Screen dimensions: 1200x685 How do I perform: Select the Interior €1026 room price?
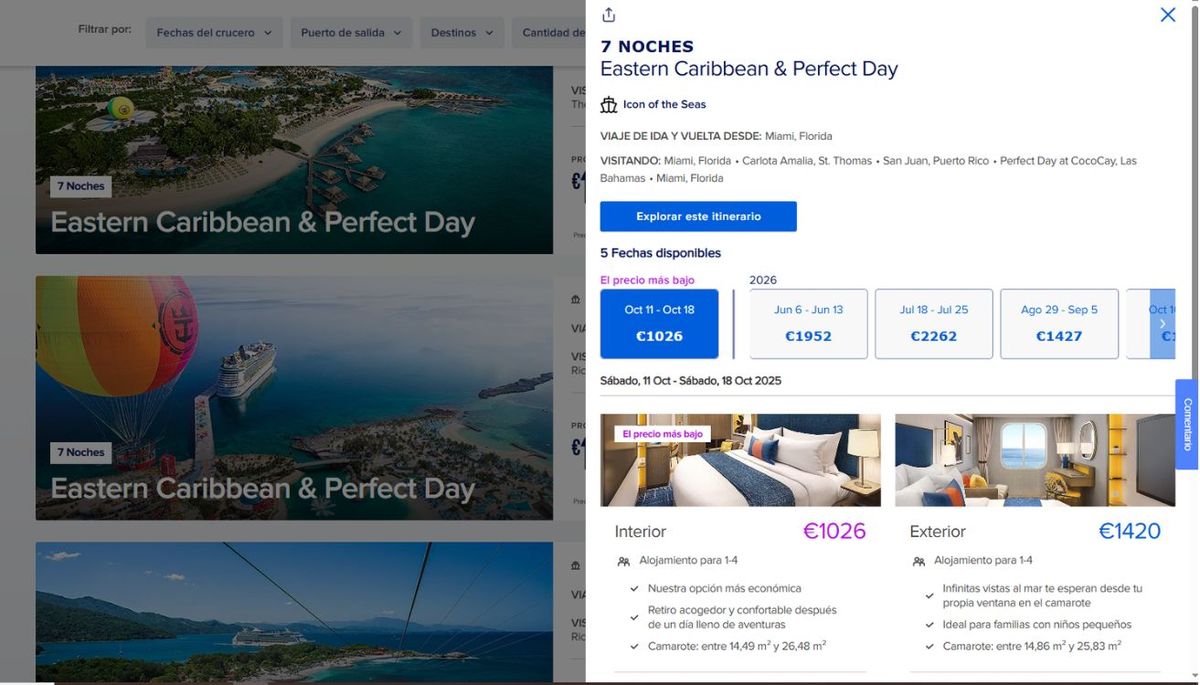834,531
